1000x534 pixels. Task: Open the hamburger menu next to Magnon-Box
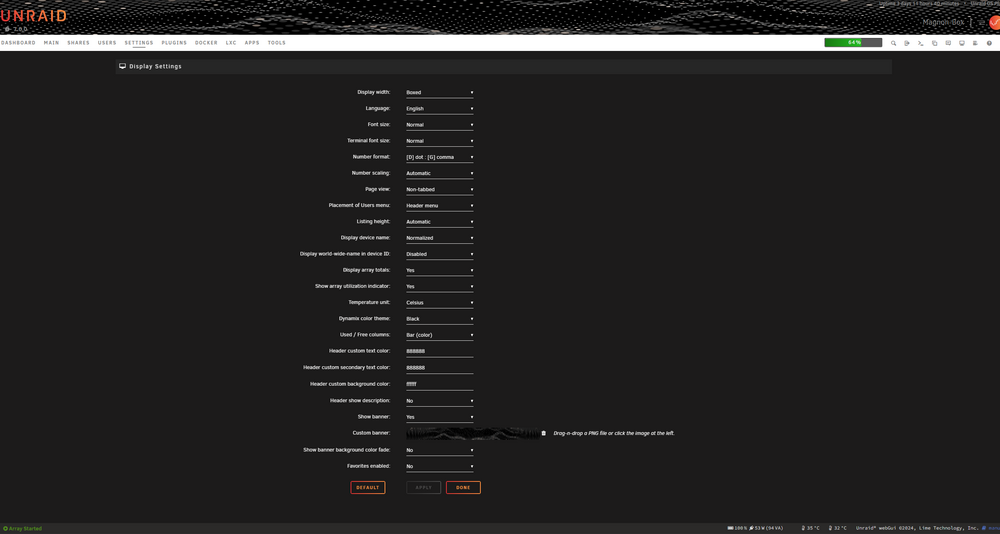[981, 23]
